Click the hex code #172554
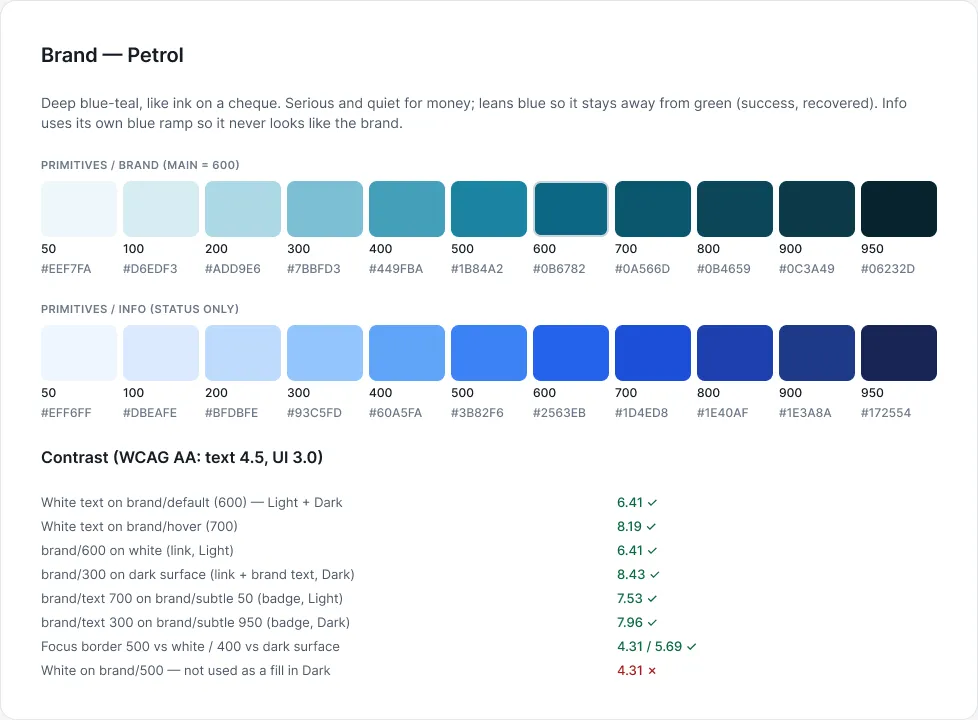The width and height of the screenshot is (978, 720). 886,413
